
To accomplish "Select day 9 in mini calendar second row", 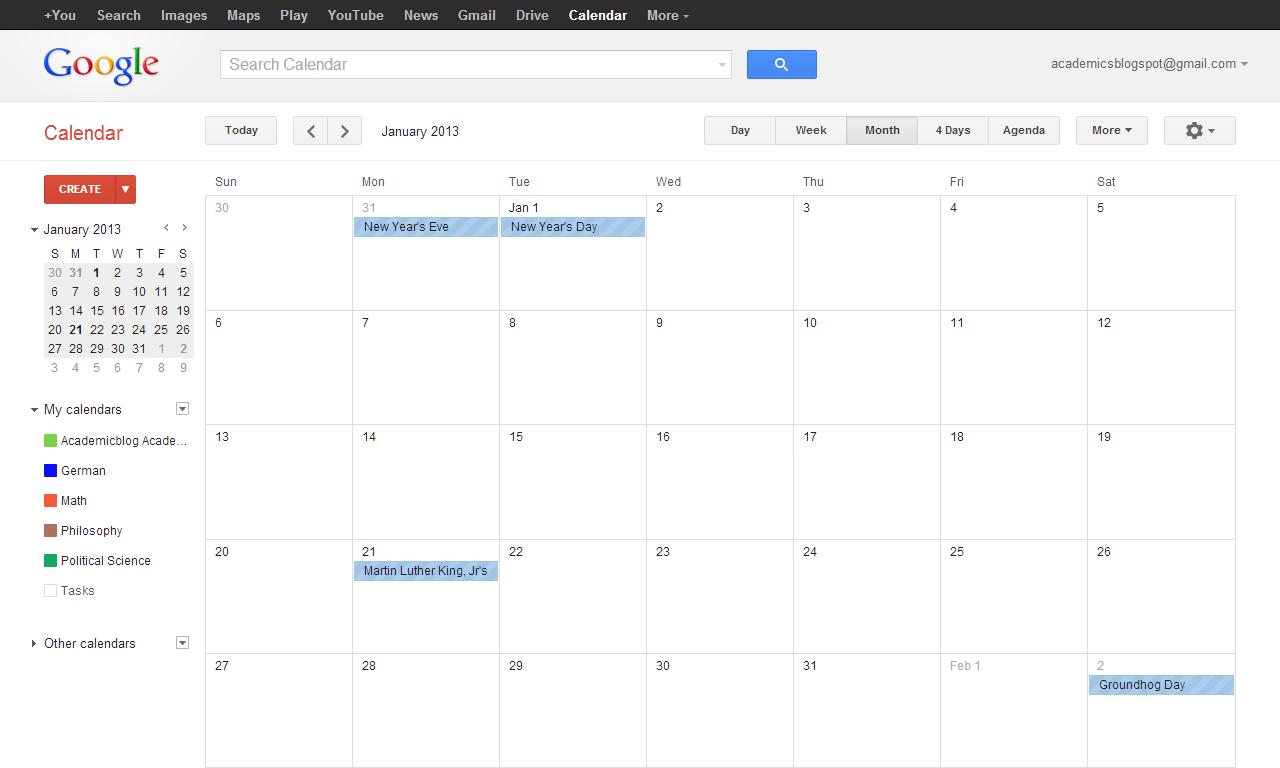I will click(118, 292).
